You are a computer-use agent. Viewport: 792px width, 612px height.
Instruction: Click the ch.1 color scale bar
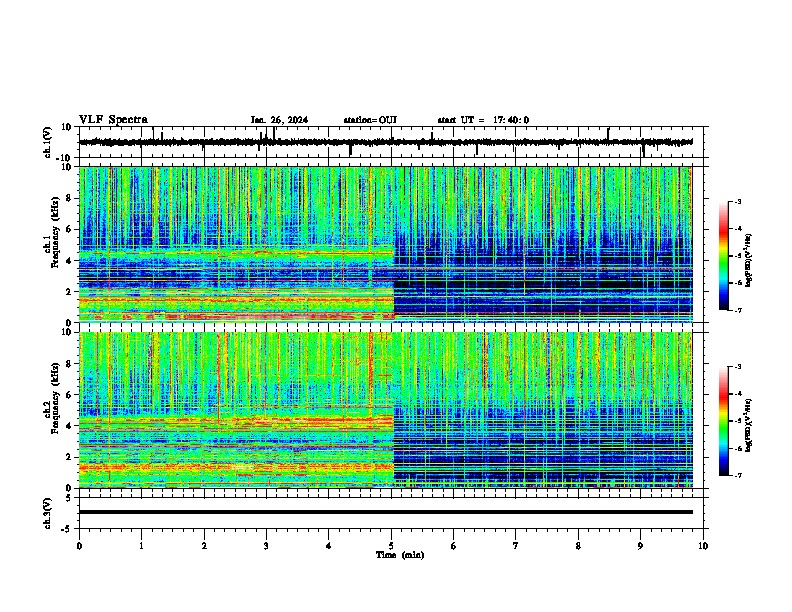(724, 256)
